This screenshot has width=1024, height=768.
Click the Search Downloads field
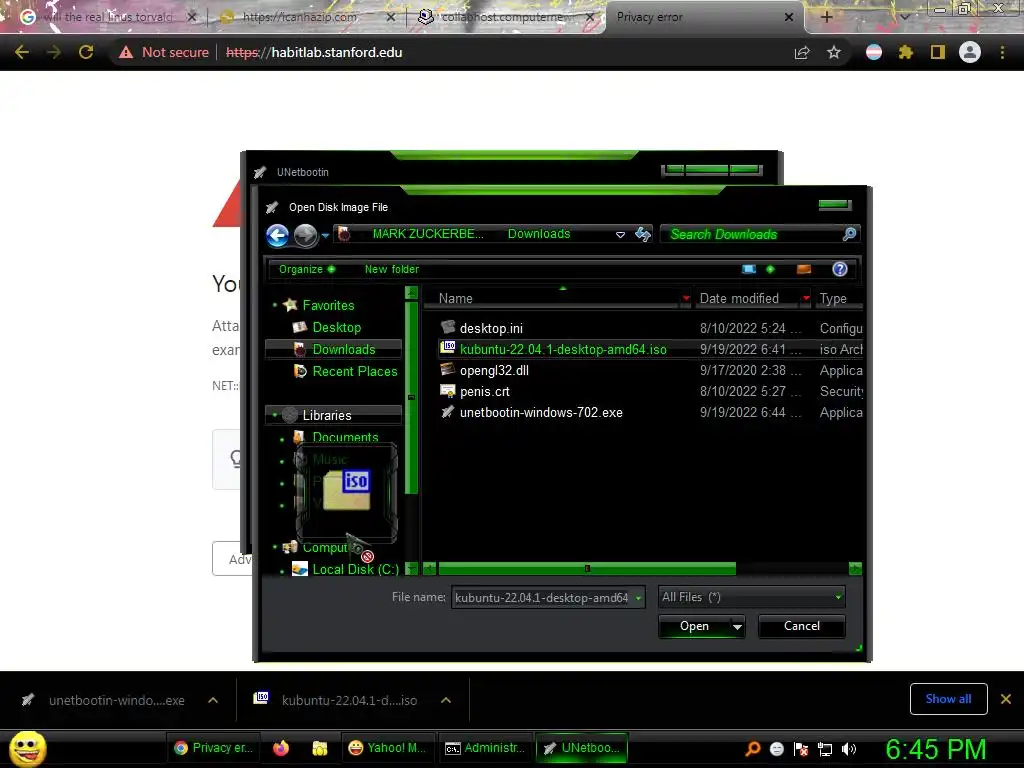click(x=752, y=234)
